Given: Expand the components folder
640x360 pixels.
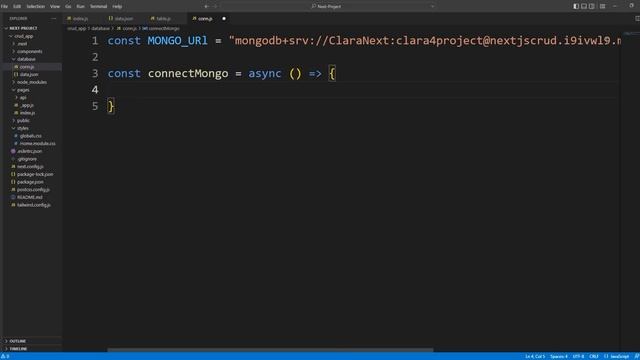Looking at the screenshot, I should (x=29, y=51).
